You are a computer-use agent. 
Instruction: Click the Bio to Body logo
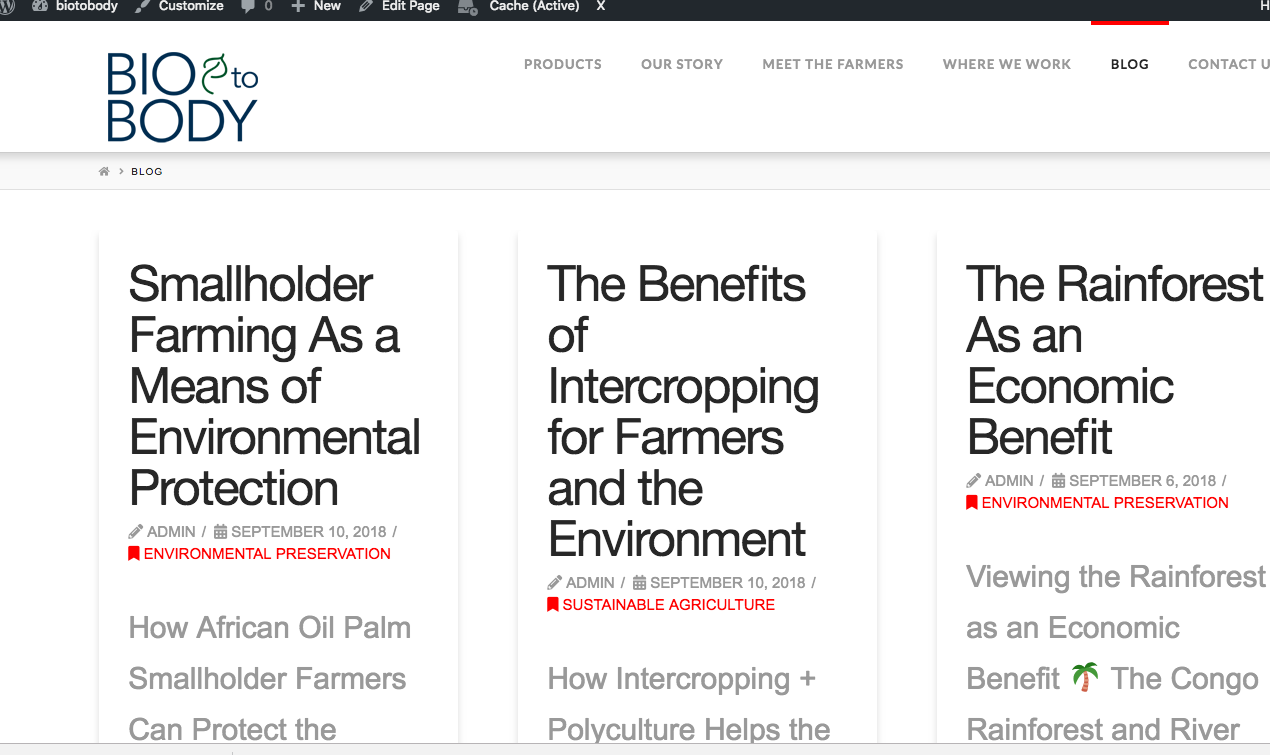(x=182, y=97)
